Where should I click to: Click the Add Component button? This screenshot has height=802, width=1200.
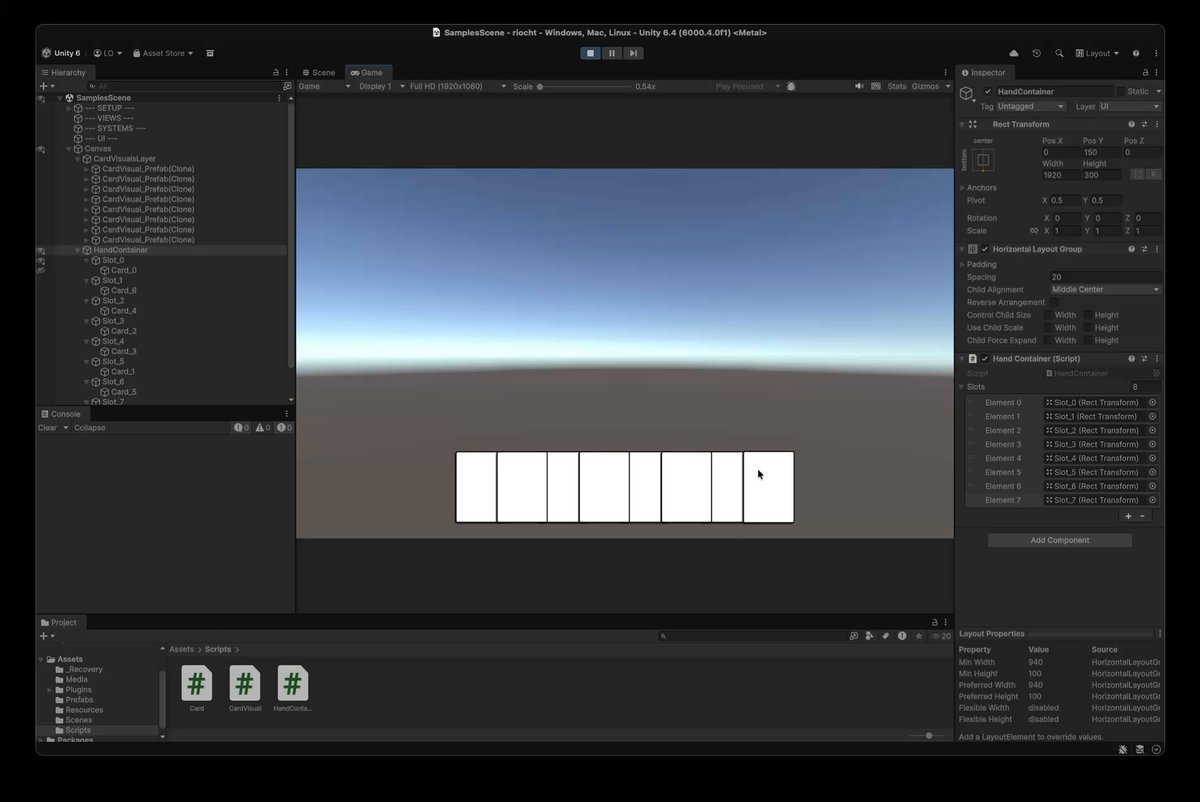[x=1060, y=540]
